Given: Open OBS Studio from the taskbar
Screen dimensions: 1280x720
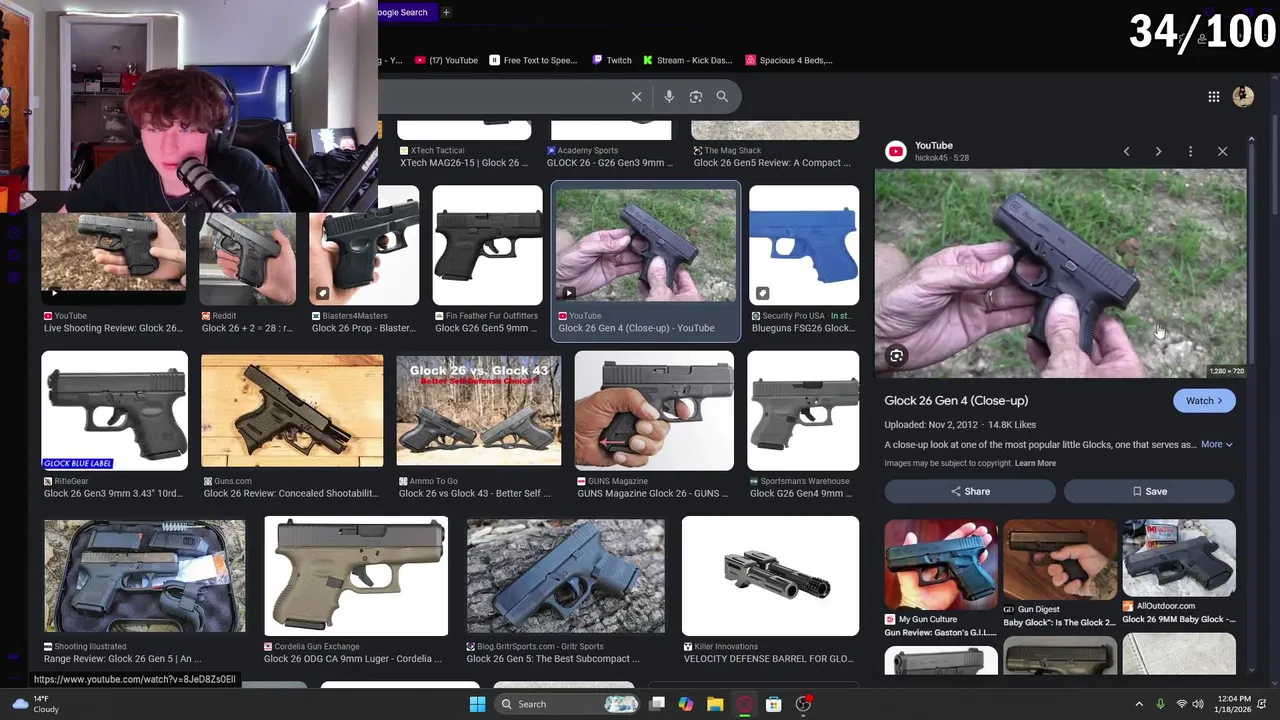Looking at the screenshot, I should click(x=803, y=704).
